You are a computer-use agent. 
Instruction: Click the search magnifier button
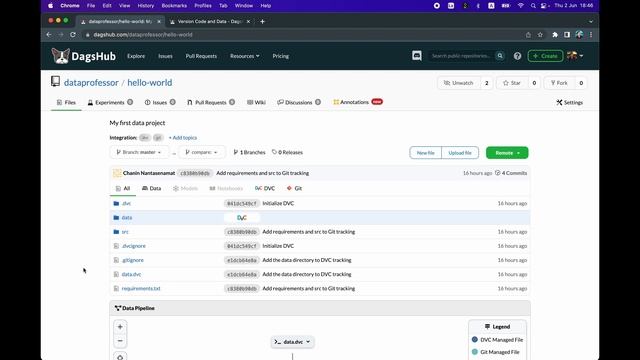[x=500, y=56]
